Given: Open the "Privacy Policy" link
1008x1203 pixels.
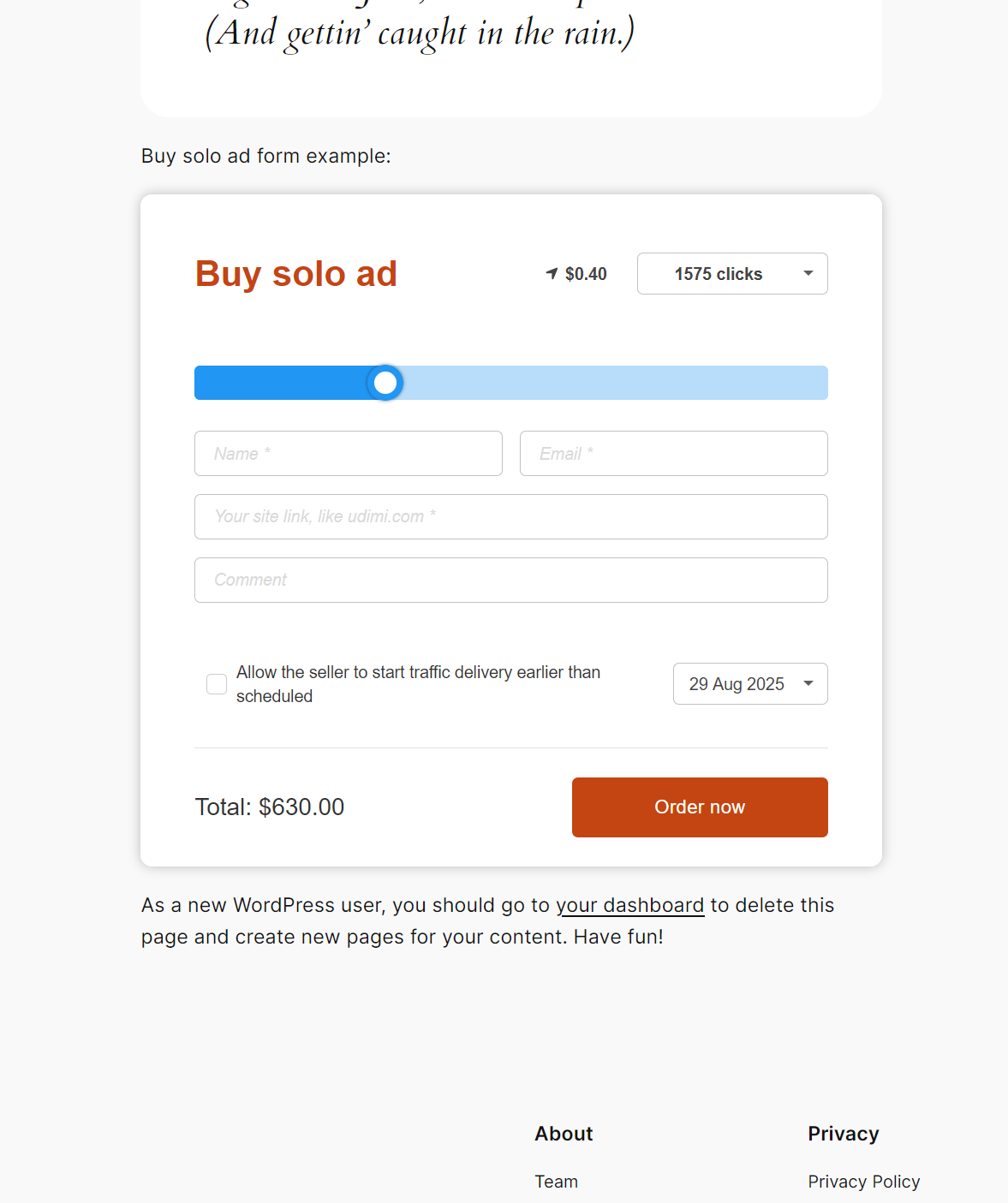Looking at the screenshot, I should [x=863, y=1181].
